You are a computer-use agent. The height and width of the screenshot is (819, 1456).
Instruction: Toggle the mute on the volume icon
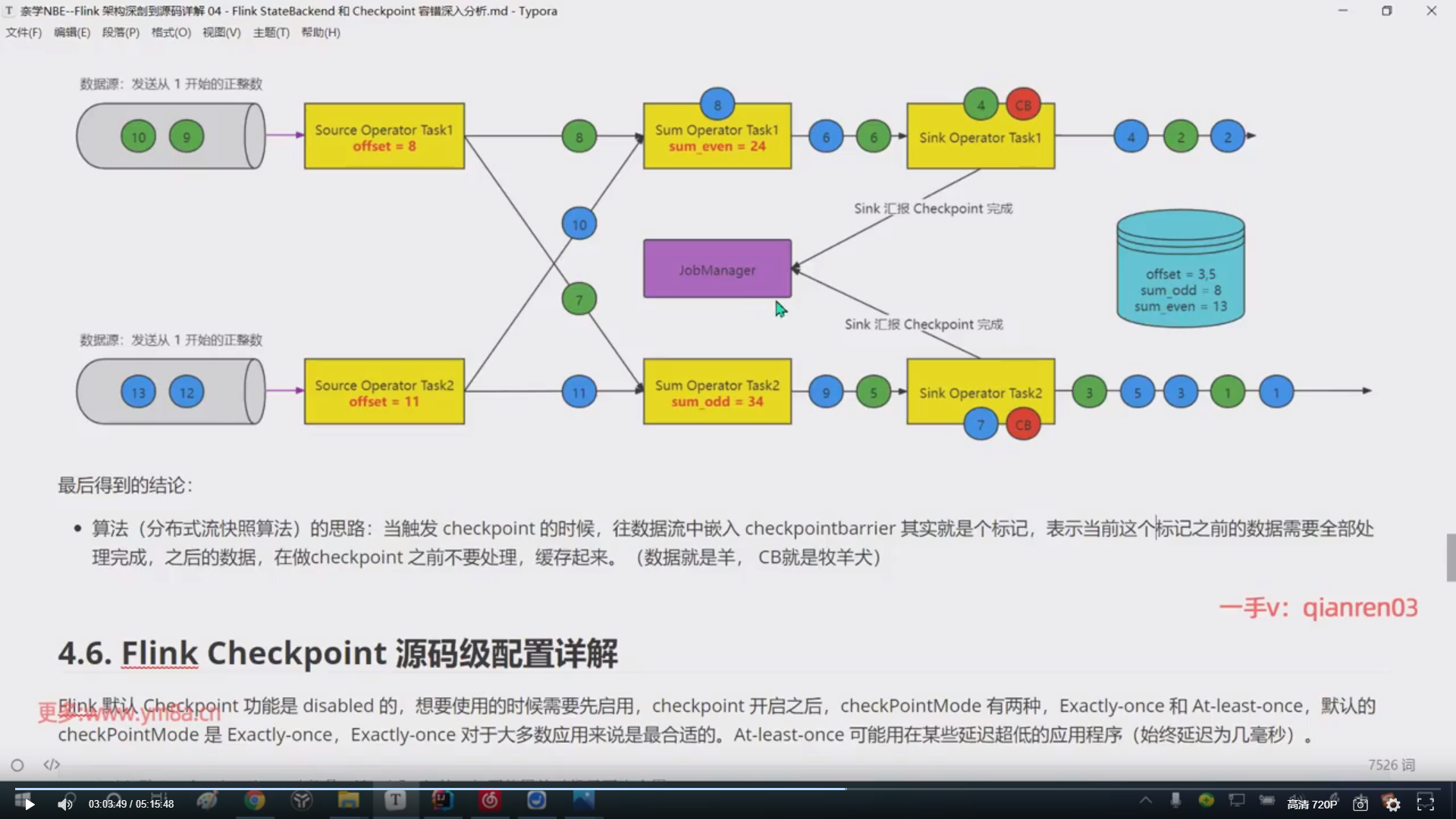coord(65,804)
